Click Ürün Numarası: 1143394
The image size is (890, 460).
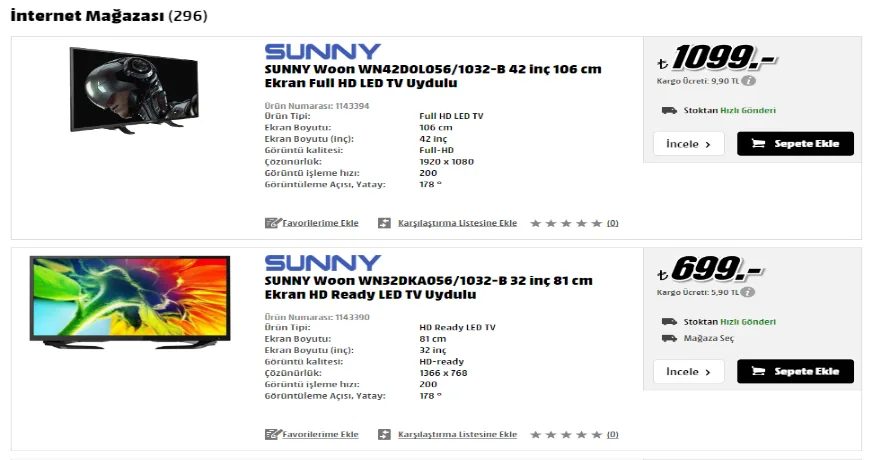(x=317, y=106)
